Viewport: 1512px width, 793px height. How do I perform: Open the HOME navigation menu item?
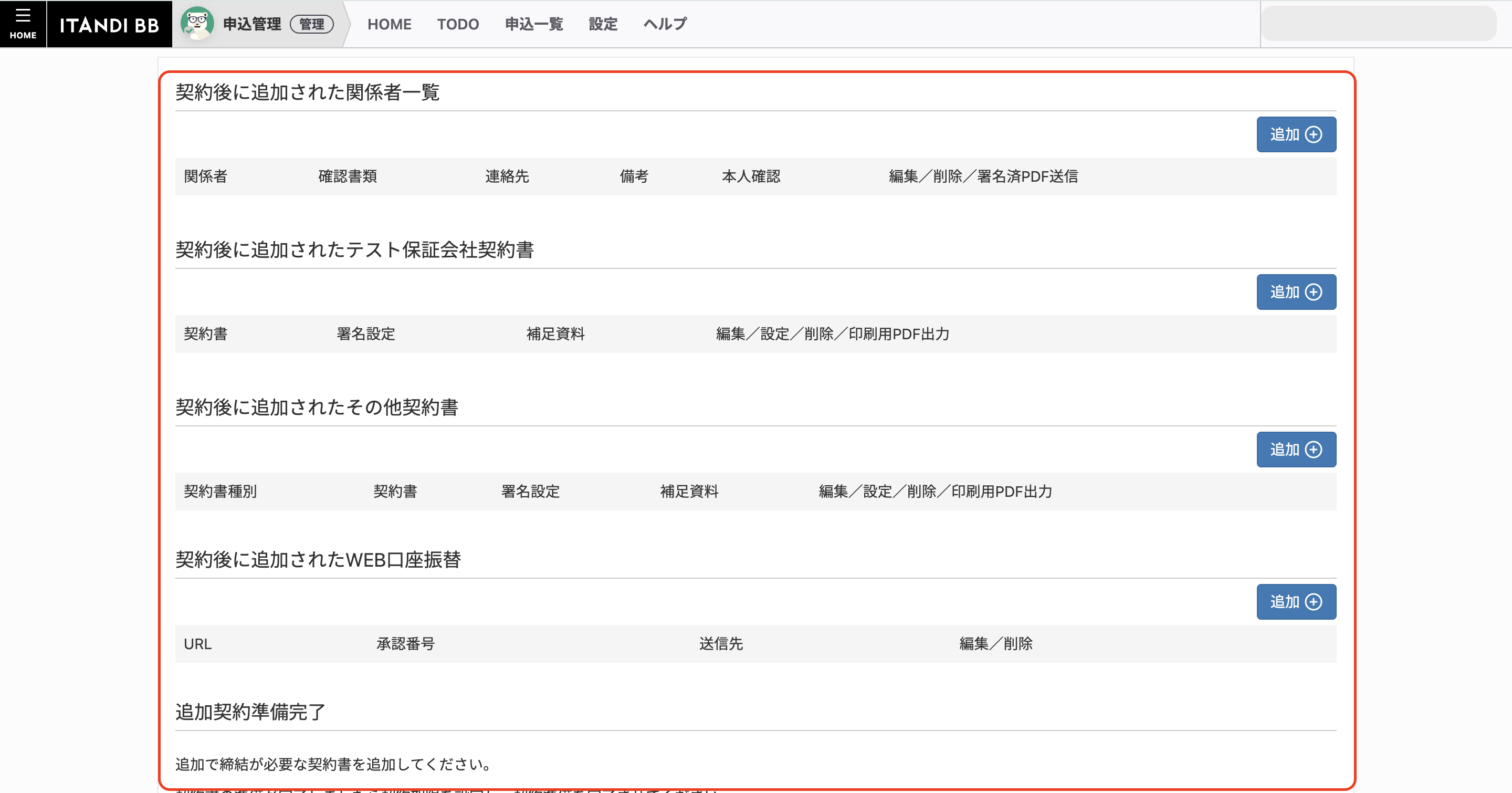point(389,24)
